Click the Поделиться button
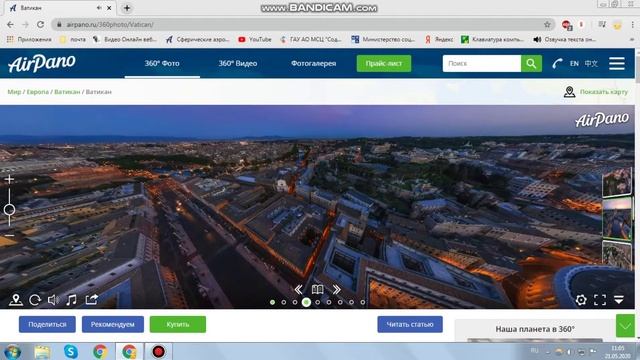The height and width of the screenshot is (360, 640). click(x=47, y=324)
